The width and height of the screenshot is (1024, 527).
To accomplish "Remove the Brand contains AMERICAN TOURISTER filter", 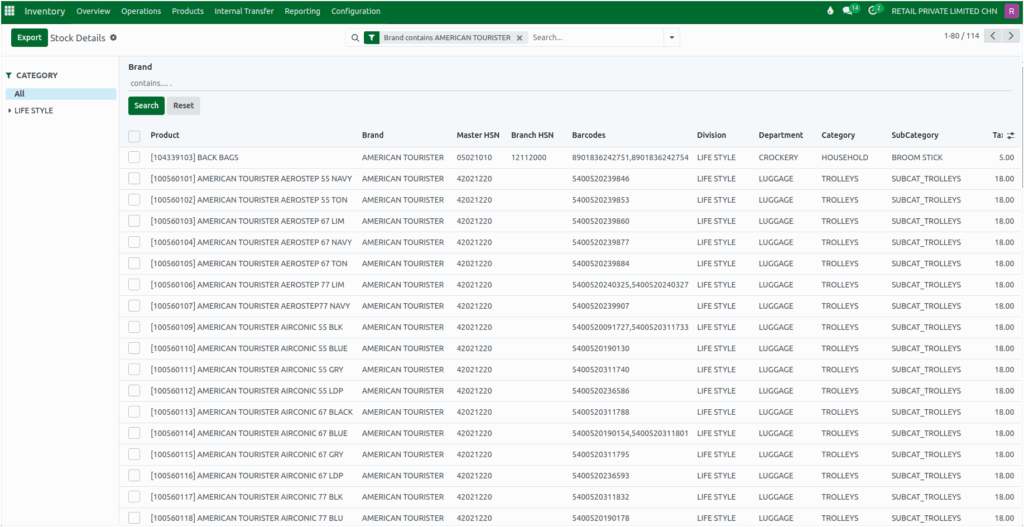I will tap(519, 38).
